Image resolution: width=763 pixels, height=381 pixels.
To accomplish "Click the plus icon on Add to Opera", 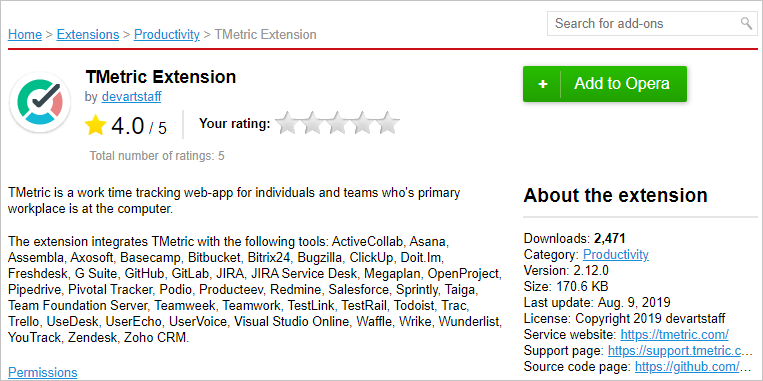I will 543,84.
